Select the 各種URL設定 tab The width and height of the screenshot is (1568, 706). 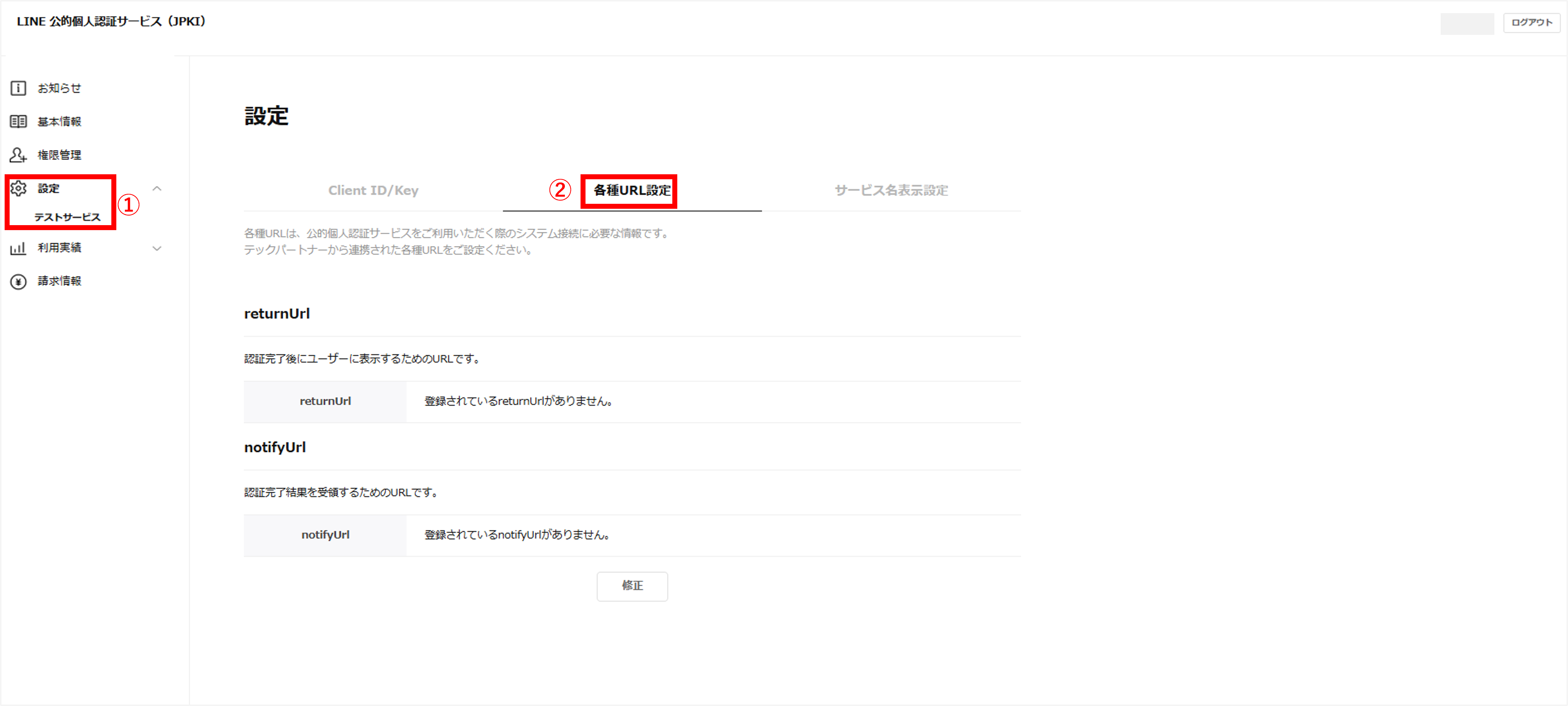[632, 191]
